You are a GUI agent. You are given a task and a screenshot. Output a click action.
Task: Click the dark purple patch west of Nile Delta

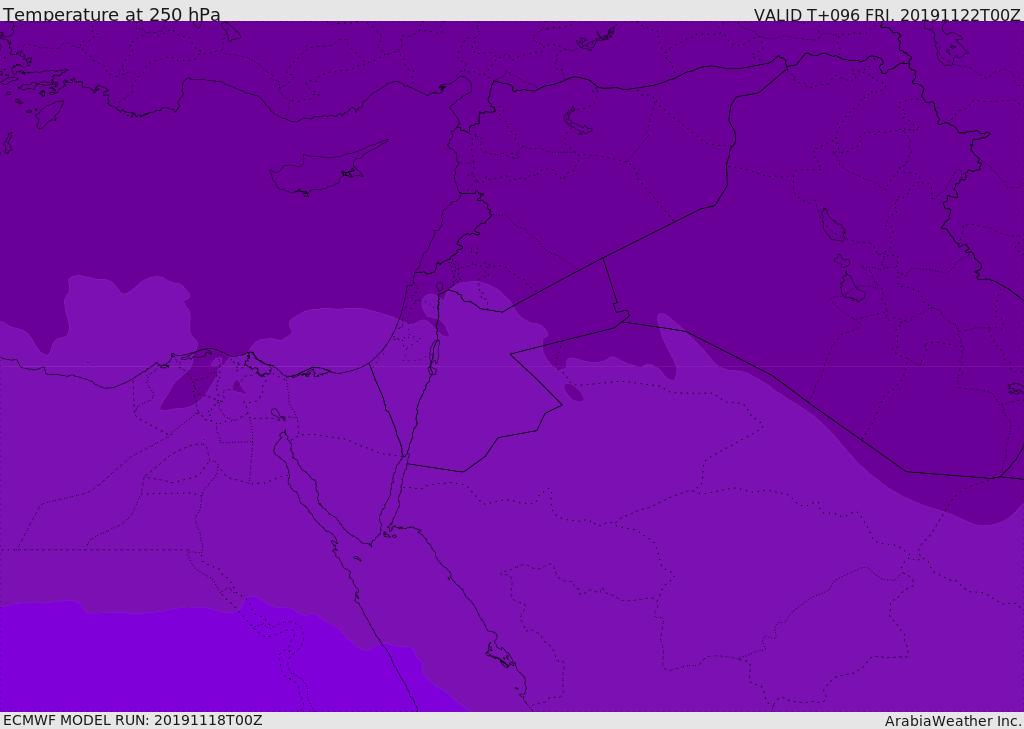coord(190,385)
